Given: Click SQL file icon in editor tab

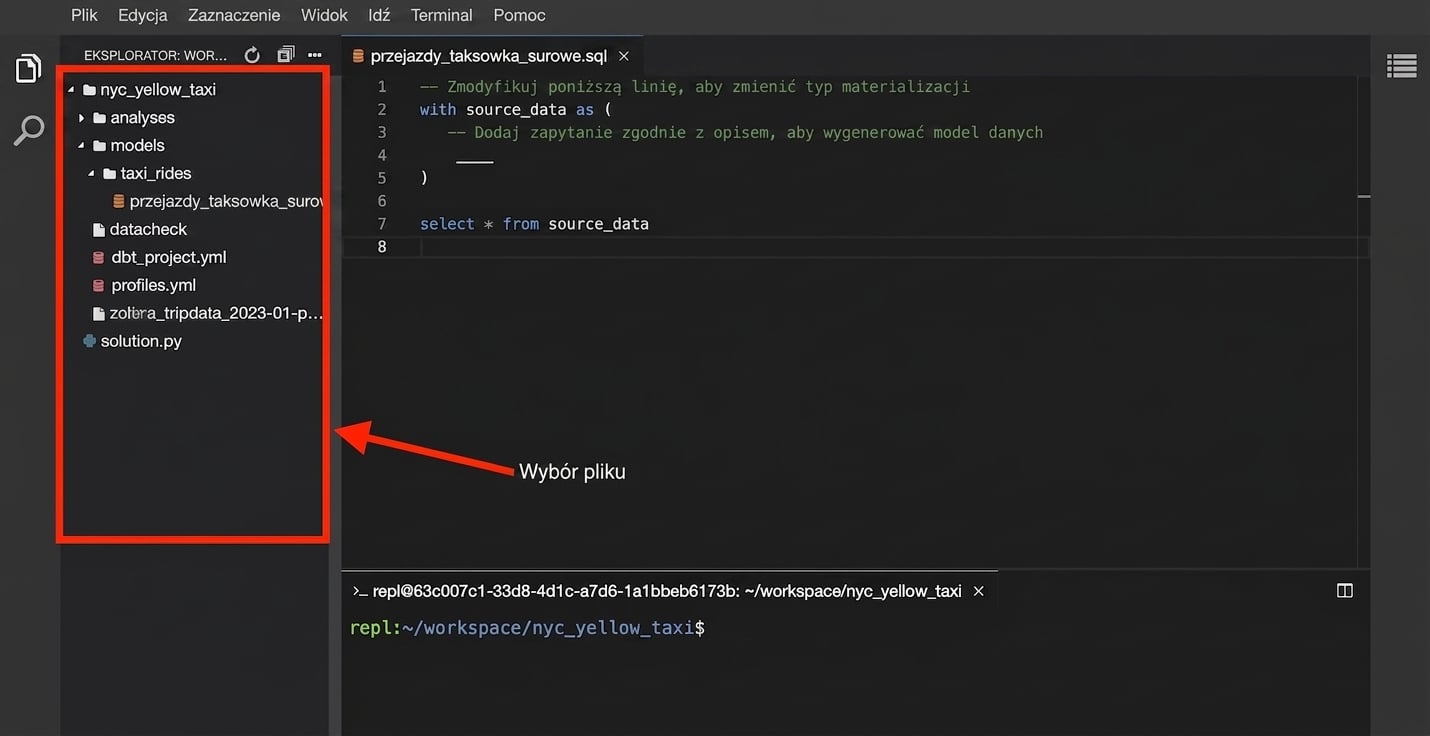Looking at the screenshot, I should pyautogui.click(x=359, y=56).
